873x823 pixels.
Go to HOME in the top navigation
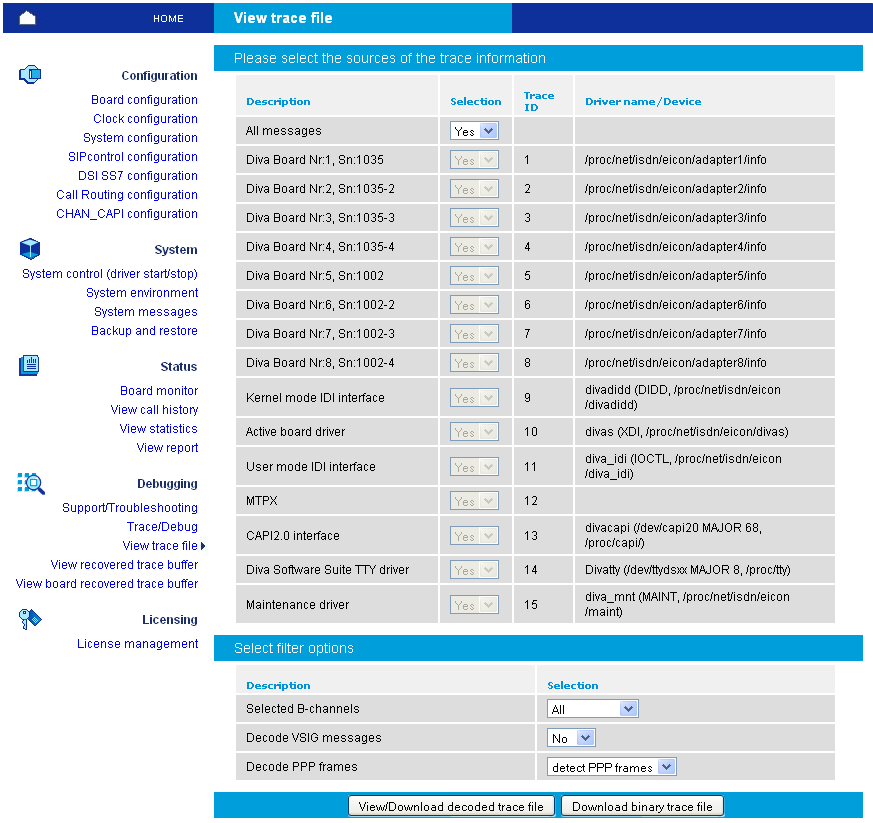[168, 18]
